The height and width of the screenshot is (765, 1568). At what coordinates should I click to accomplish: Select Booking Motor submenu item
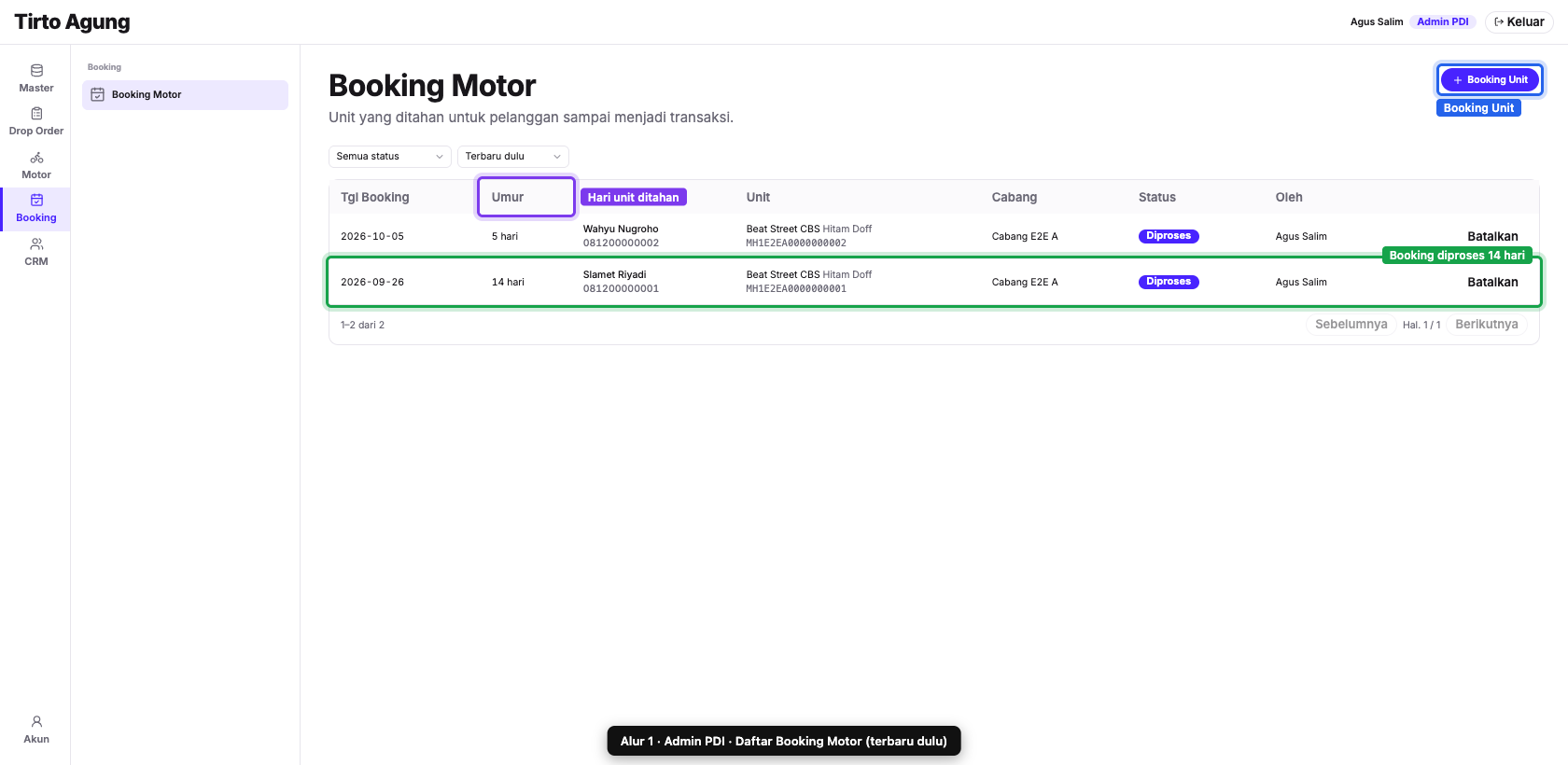[x=185, y=95]
